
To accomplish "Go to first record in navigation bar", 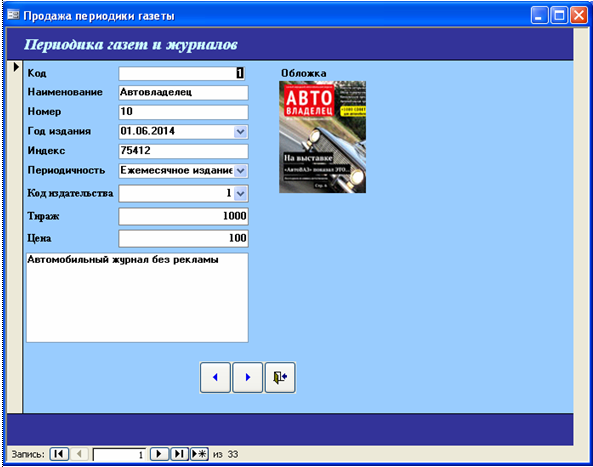I will (59, 454).
